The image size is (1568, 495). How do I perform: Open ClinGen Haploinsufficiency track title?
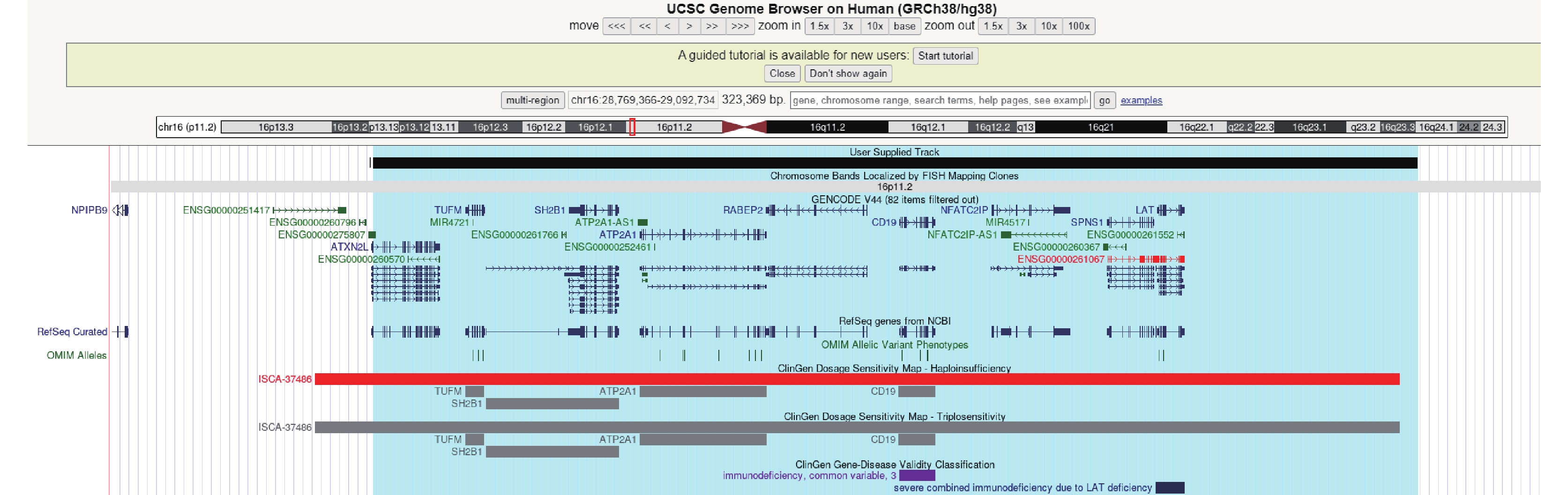(x=894, y=369)
